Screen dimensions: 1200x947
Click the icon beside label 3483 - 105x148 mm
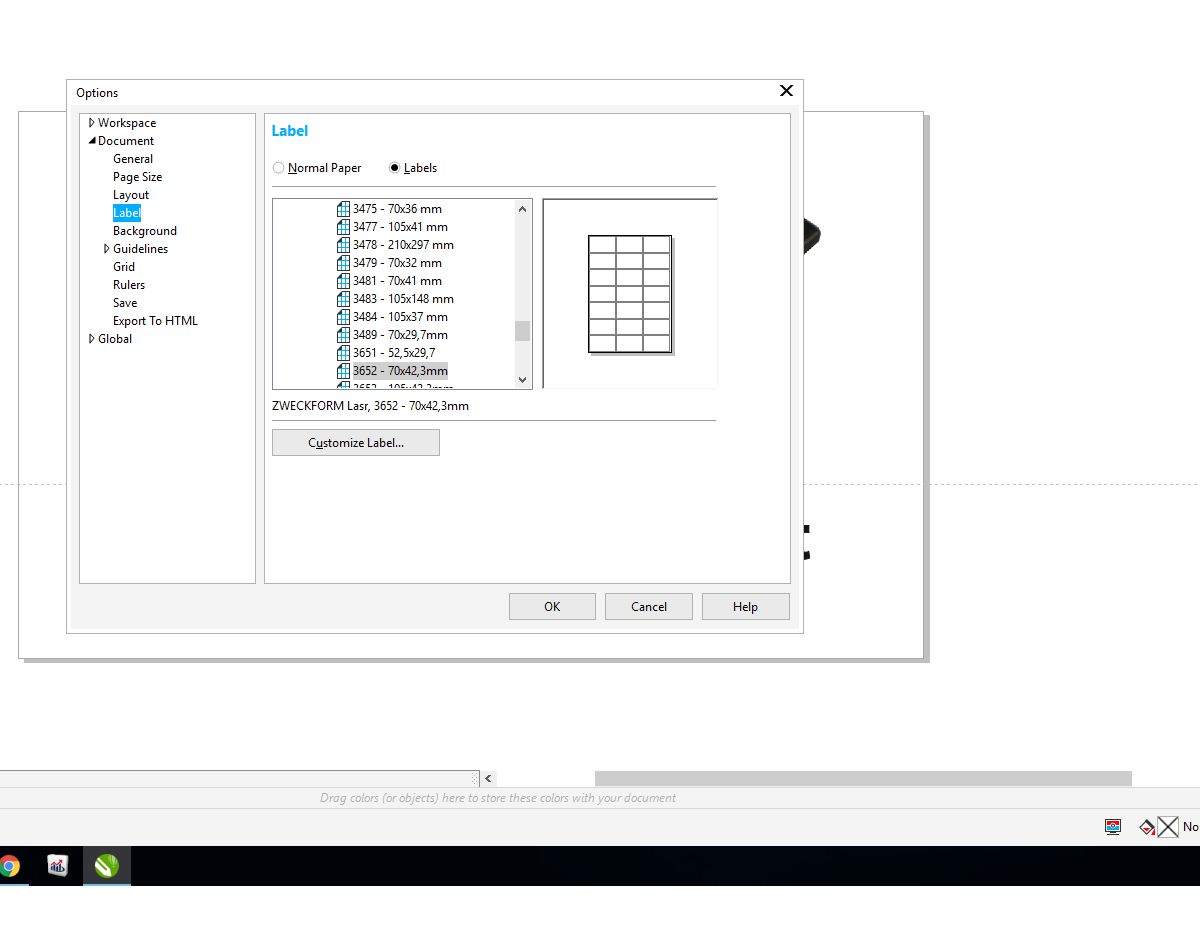click(x=344, y=299)
